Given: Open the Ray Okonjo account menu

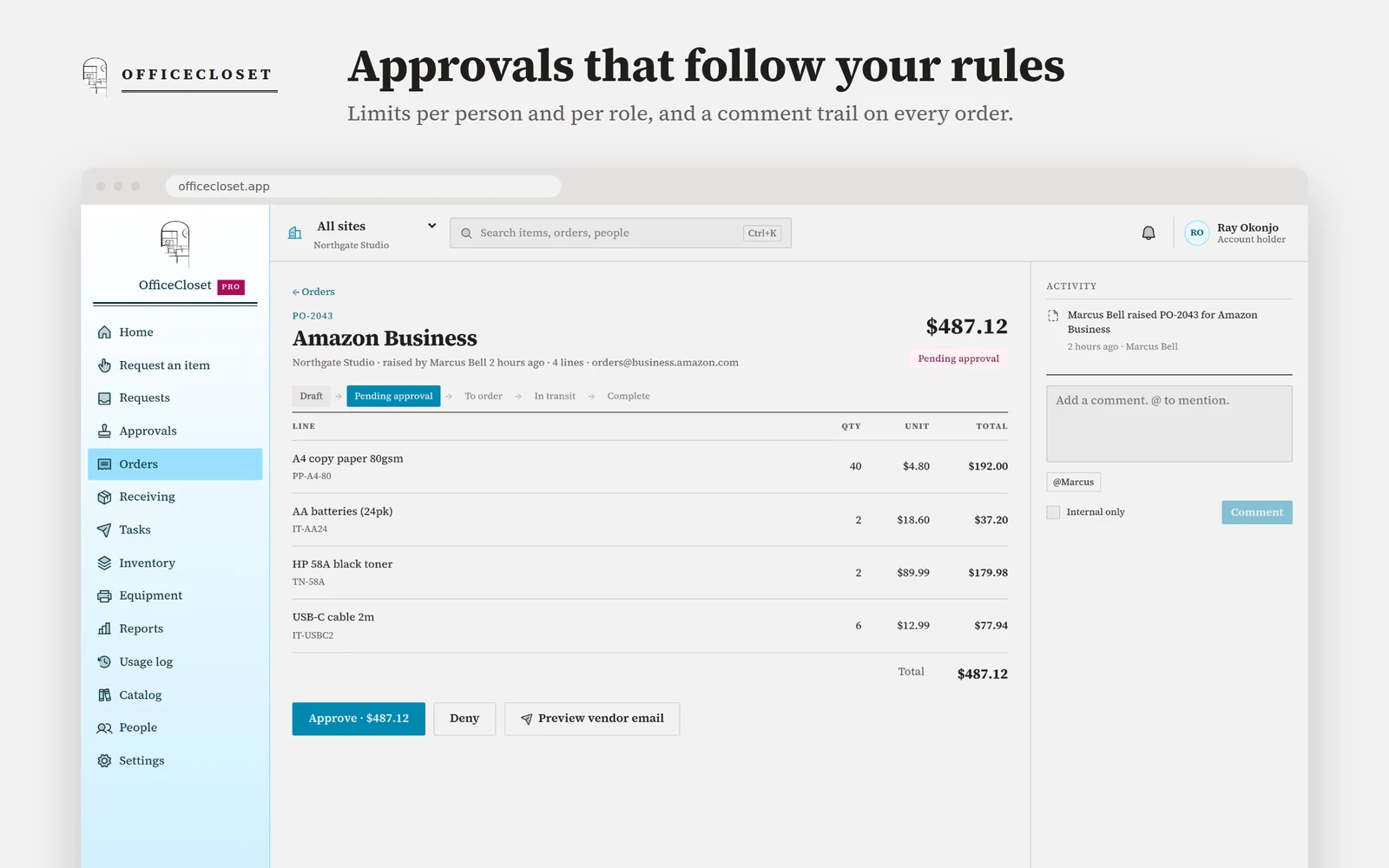Looking at the screenshot, I should (x=1236, y=233).
